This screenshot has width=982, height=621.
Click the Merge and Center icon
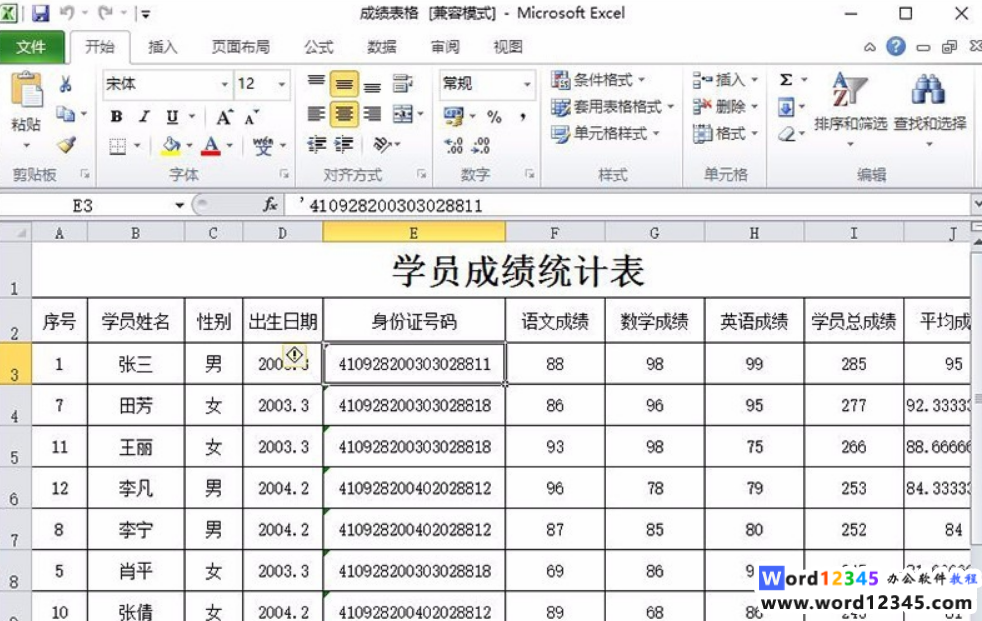pos(403,114)
